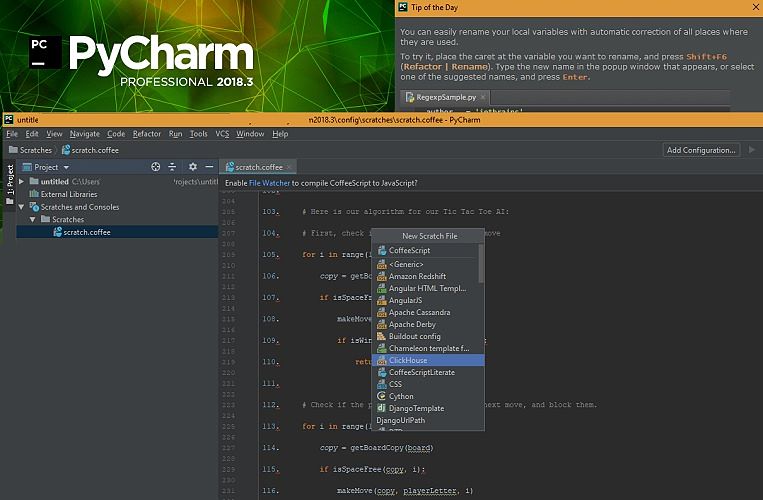Open the Window menu
The height and width of the screenshot is (500, 763).
[x=250, y=134]
